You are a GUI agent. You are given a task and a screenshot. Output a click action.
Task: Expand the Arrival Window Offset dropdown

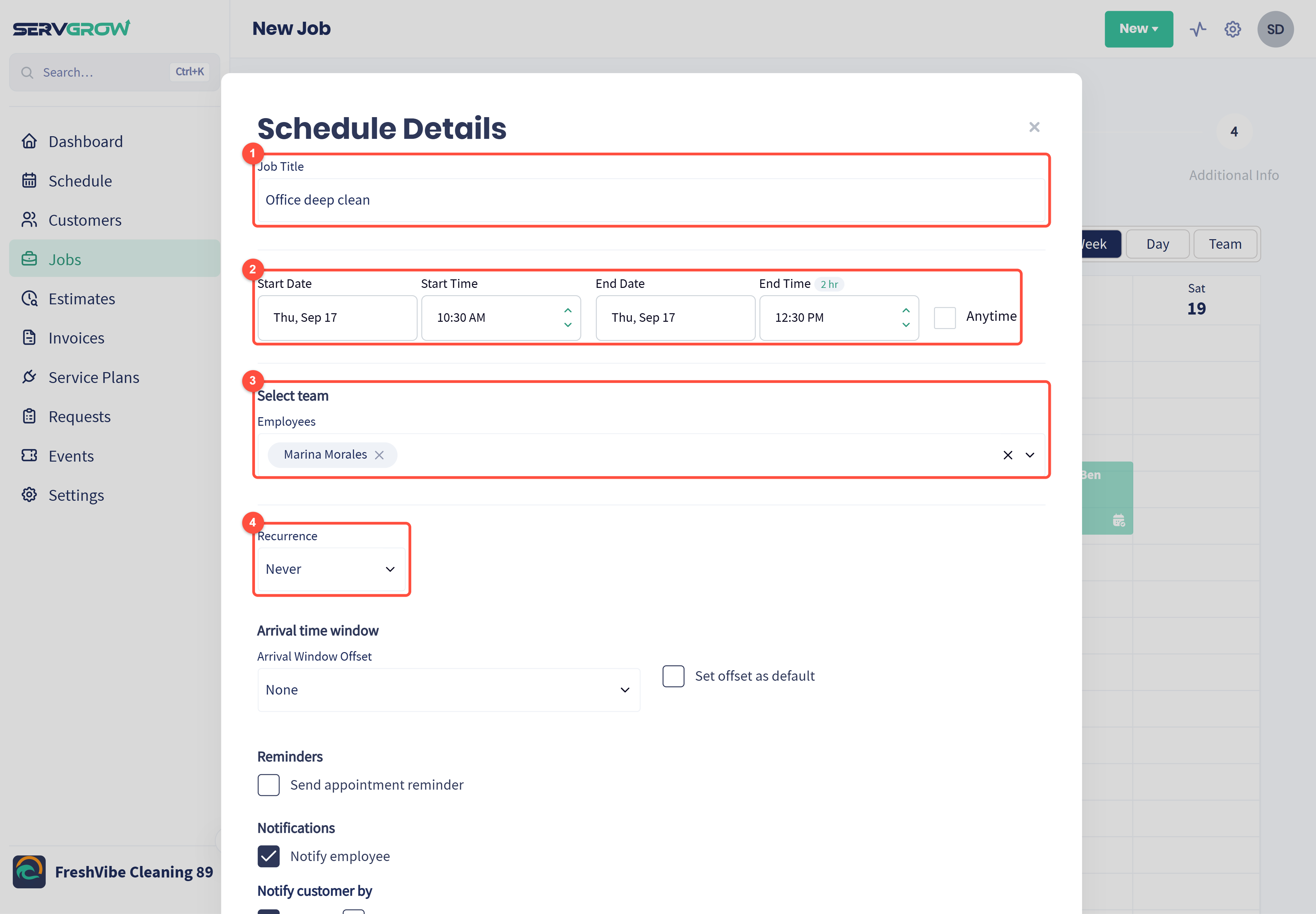tap(449, 690)
